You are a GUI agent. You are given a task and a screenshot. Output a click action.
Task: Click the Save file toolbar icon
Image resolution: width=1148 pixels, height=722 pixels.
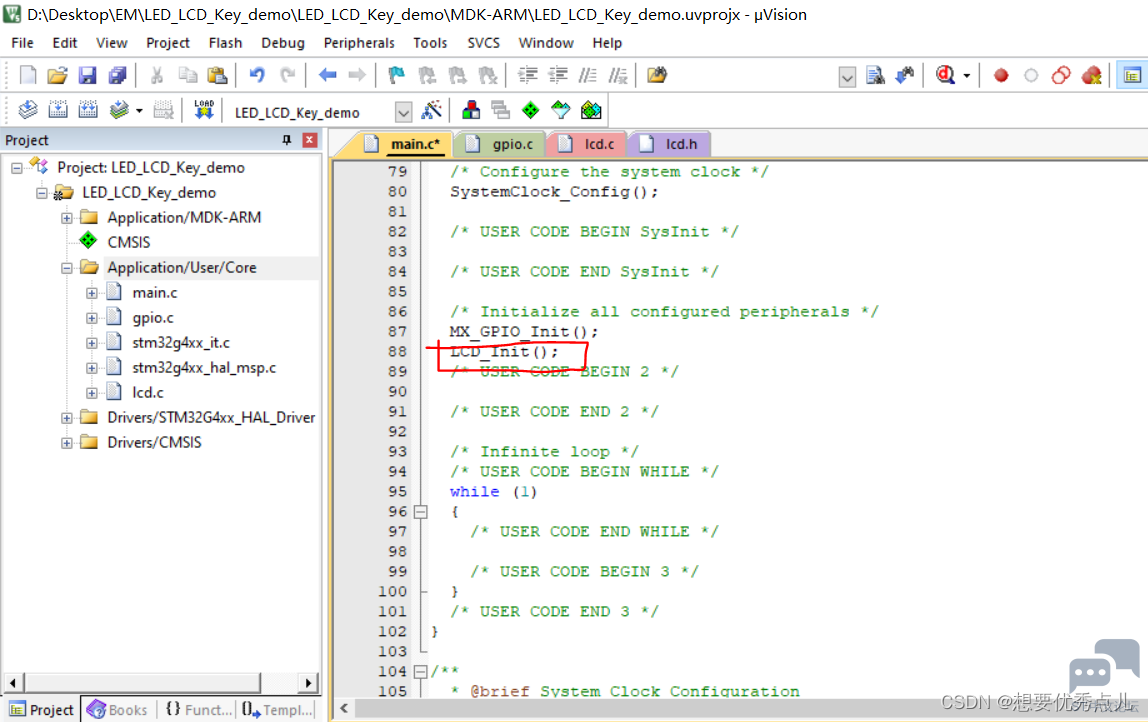click(x=87, y=75)
